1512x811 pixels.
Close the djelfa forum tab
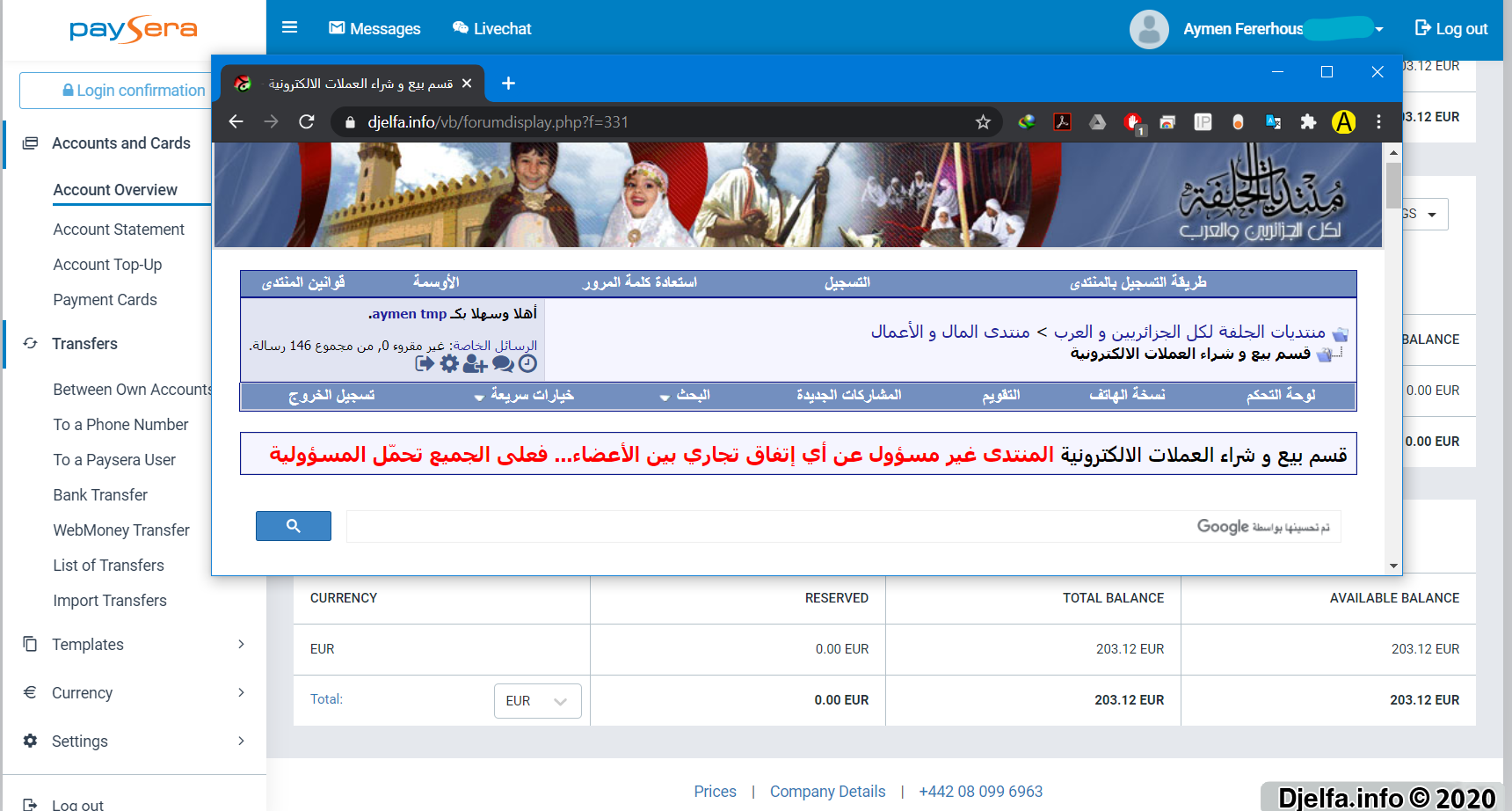pos(467,84)
